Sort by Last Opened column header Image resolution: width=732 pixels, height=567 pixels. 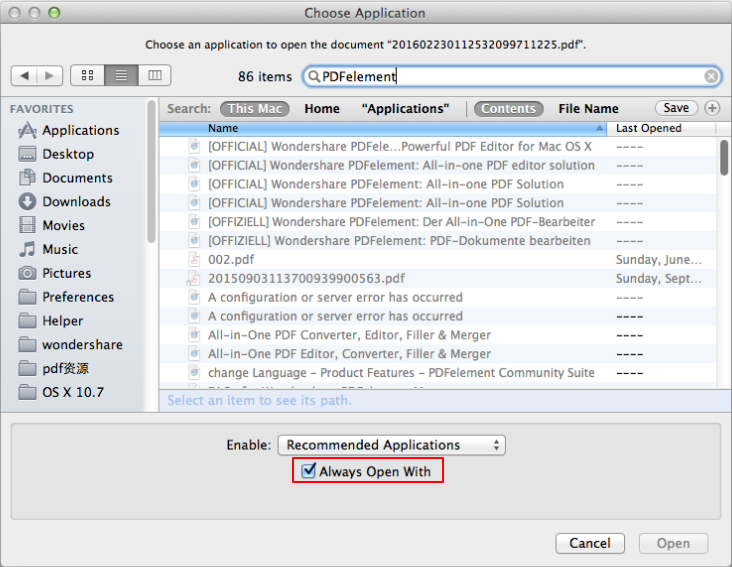coord(661,128)
